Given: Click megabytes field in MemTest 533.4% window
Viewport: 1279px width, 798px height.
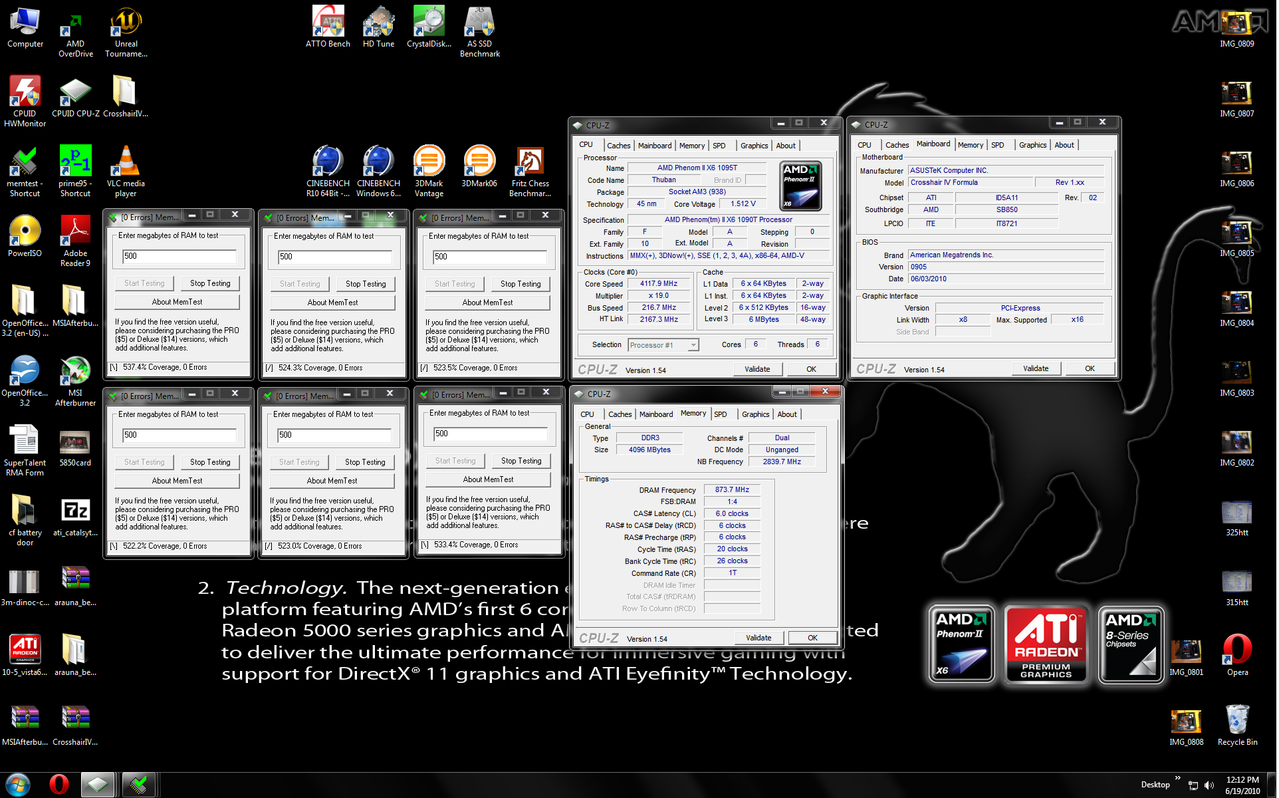Looking at the screenshot, I should point(488,434).
